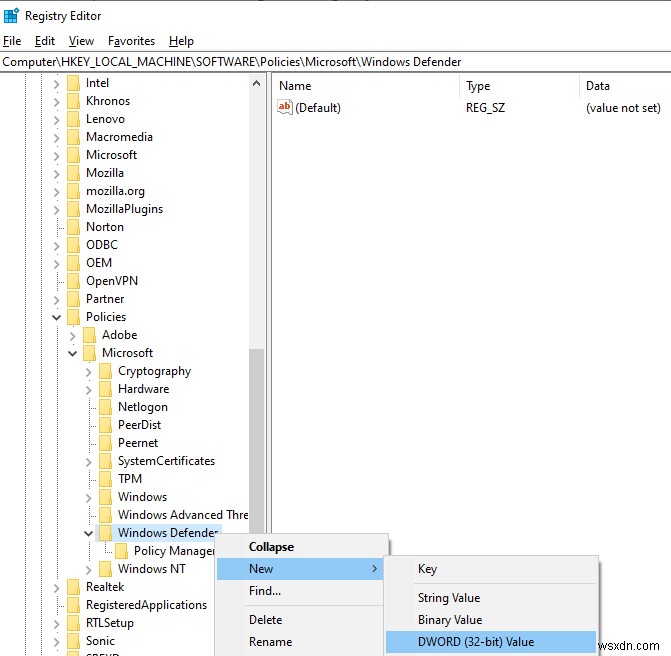Open the Help menu
This screenshot has width=671, height=656.
coord(181,41)
